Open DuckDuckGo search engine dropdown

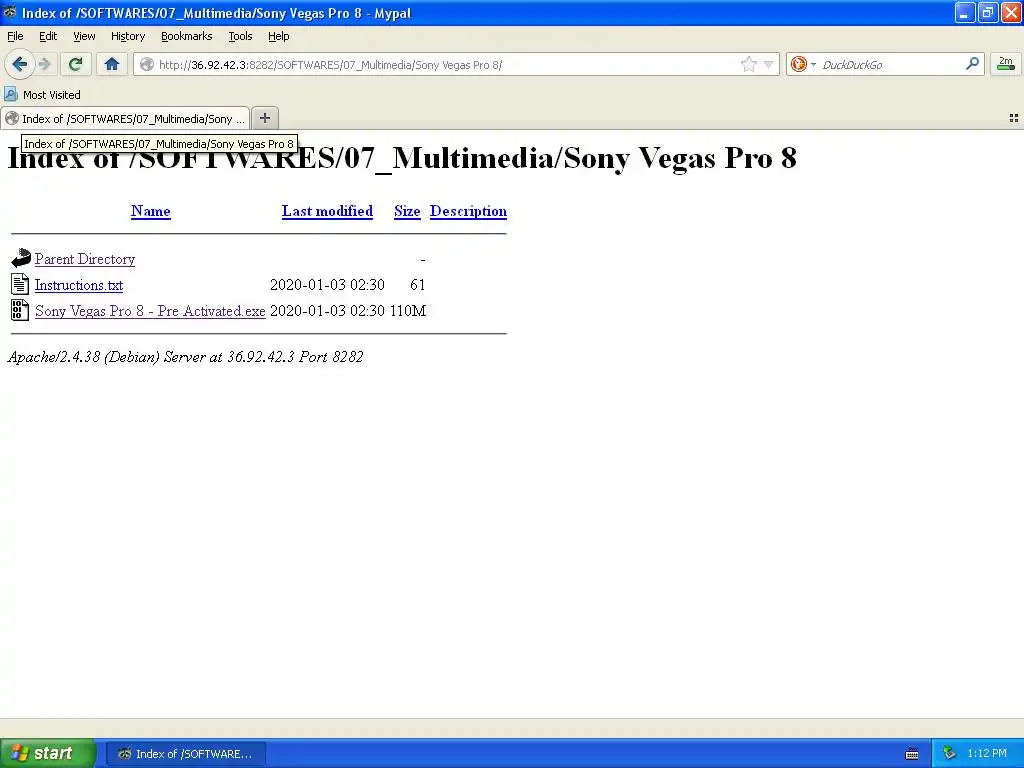point(803,64)
